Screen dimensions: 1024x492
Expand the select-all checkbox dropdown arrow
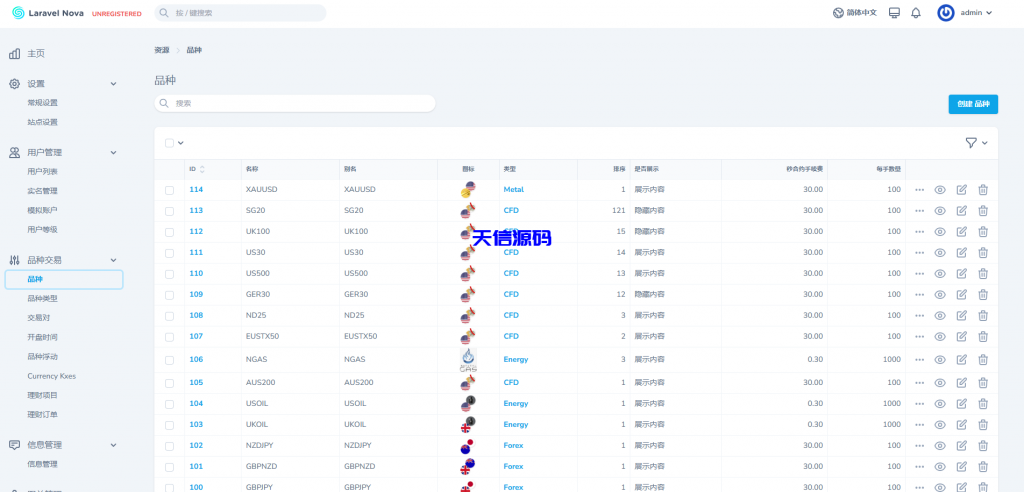point(181,143)
